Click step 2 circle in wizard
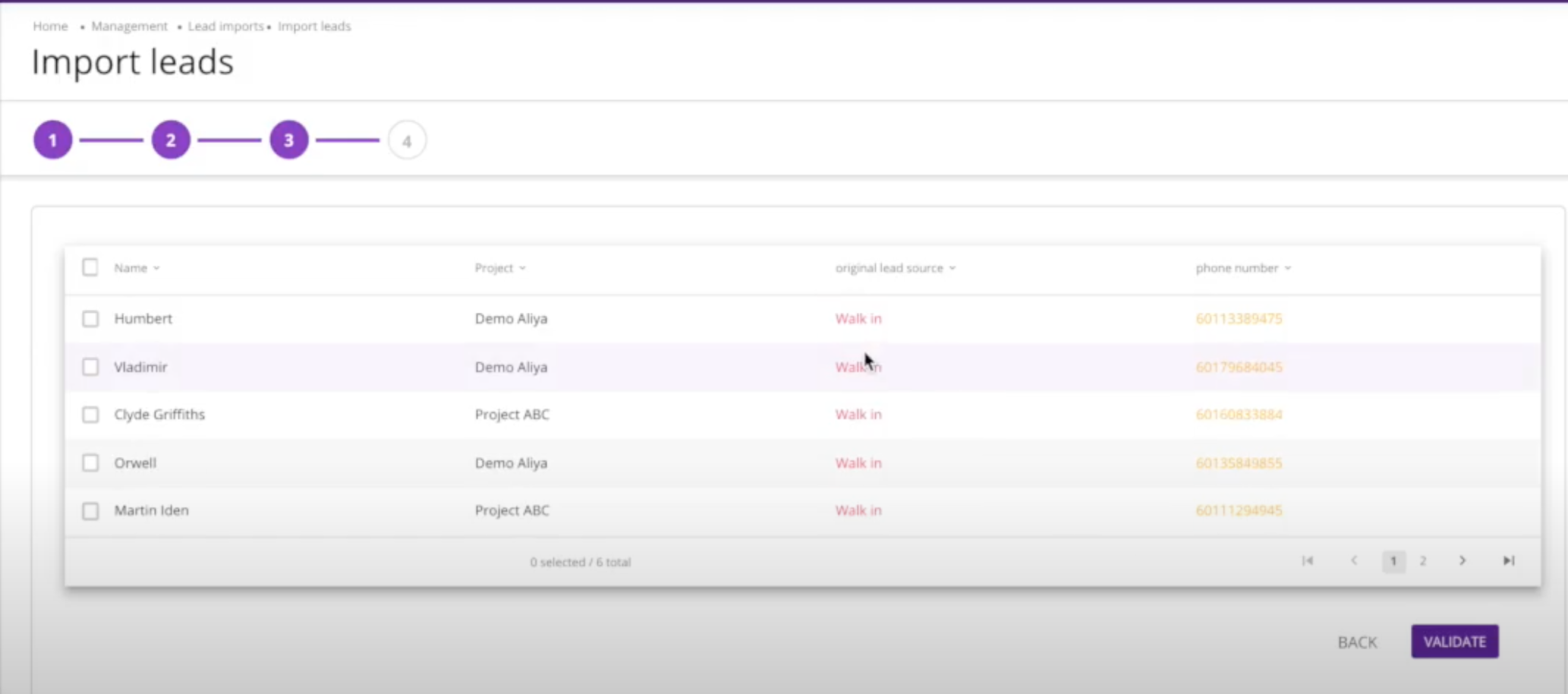Viewport: 1568px width, 694px height. click(x=171, y=140)
